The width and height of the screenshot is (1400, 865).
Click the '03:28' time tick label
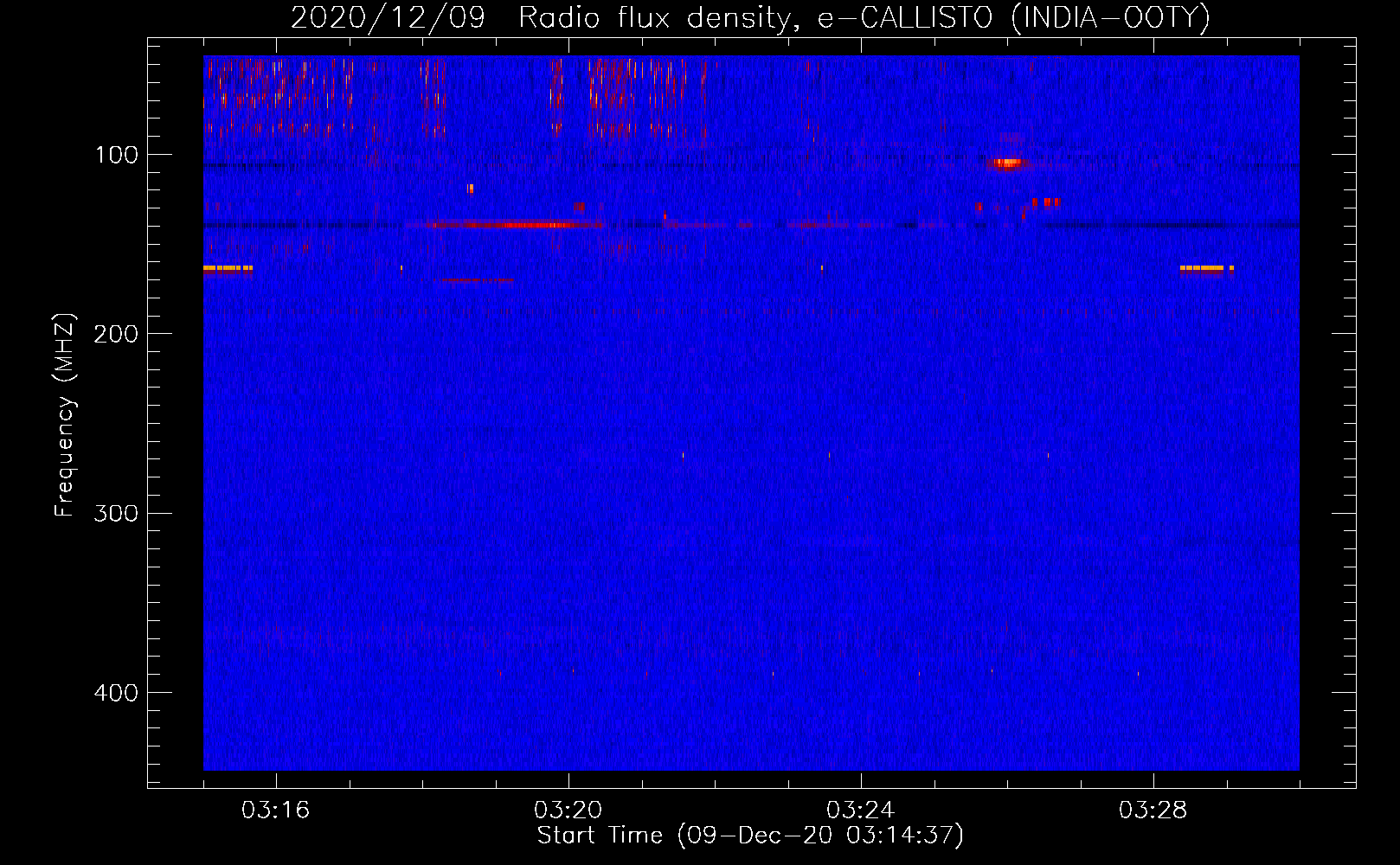coord(1153,811)
